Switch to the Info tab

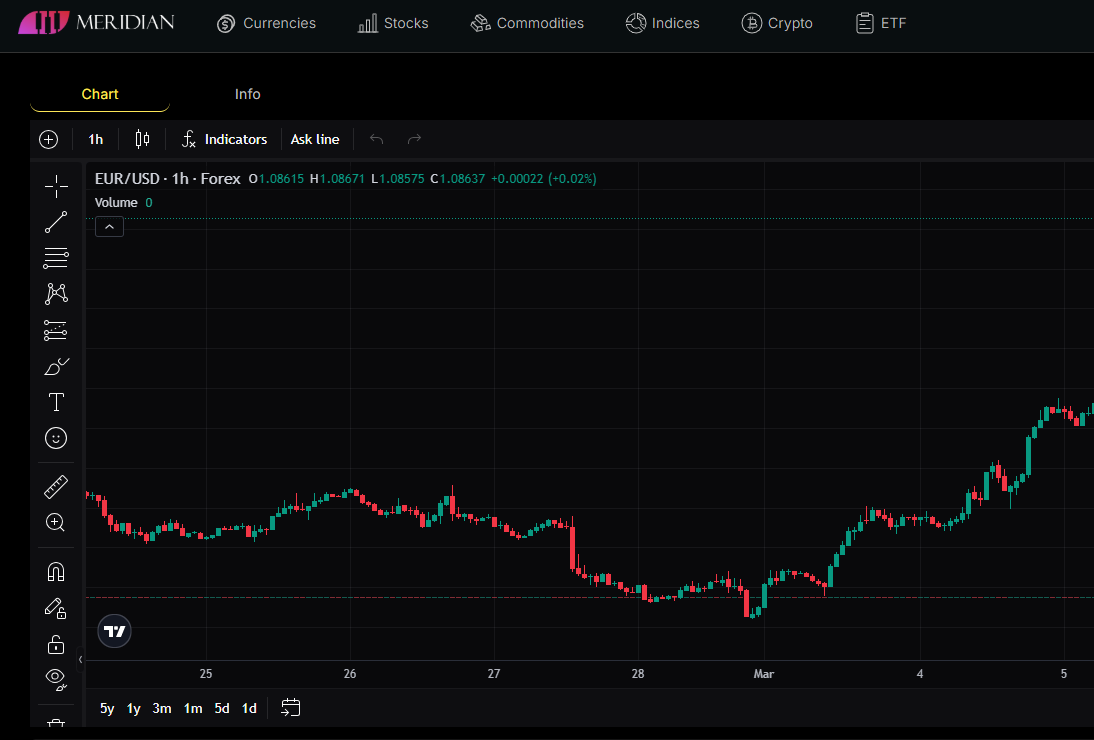pos(247,94)
